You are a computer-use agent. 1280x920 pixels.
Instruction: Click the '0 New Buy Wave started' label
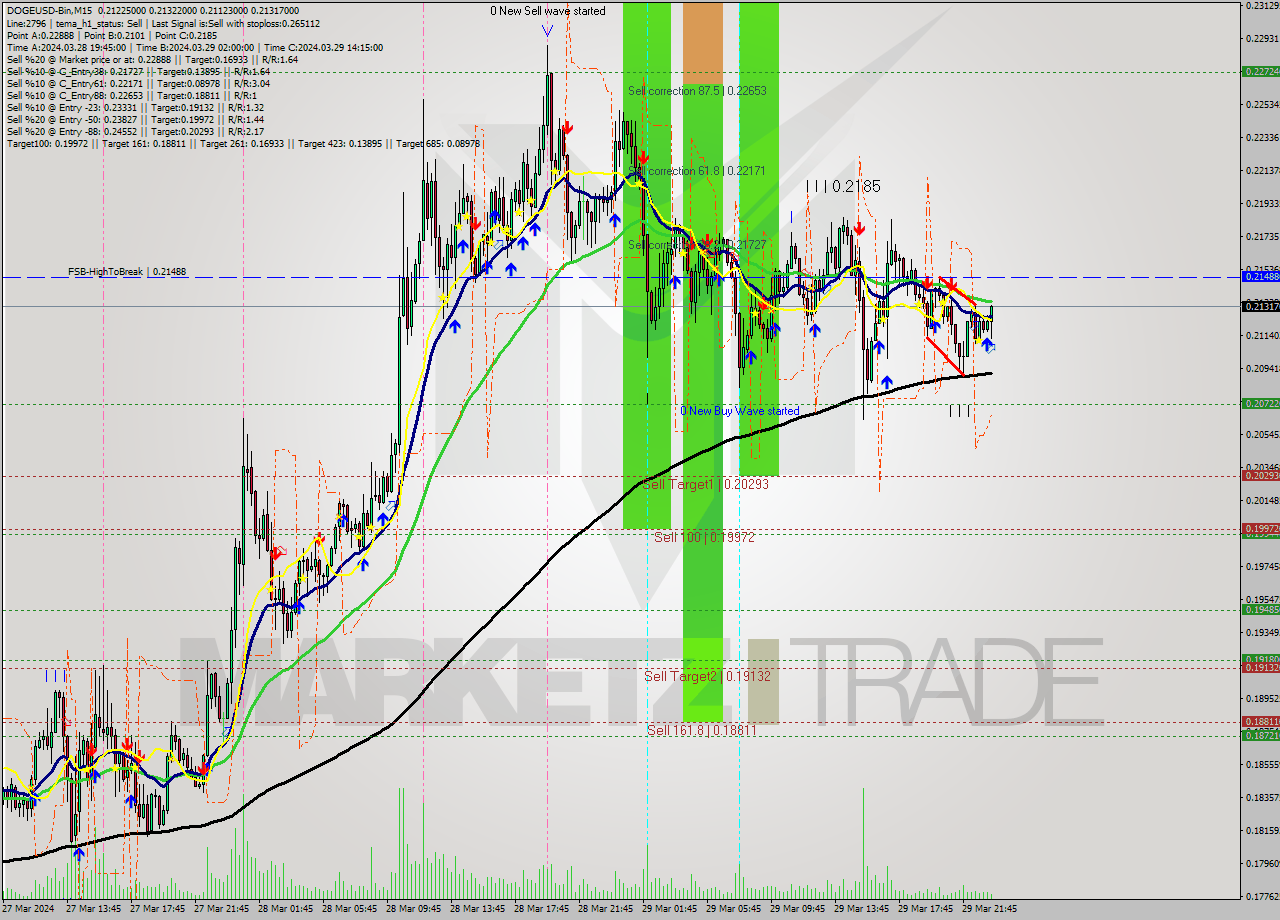tap(740, 411)
